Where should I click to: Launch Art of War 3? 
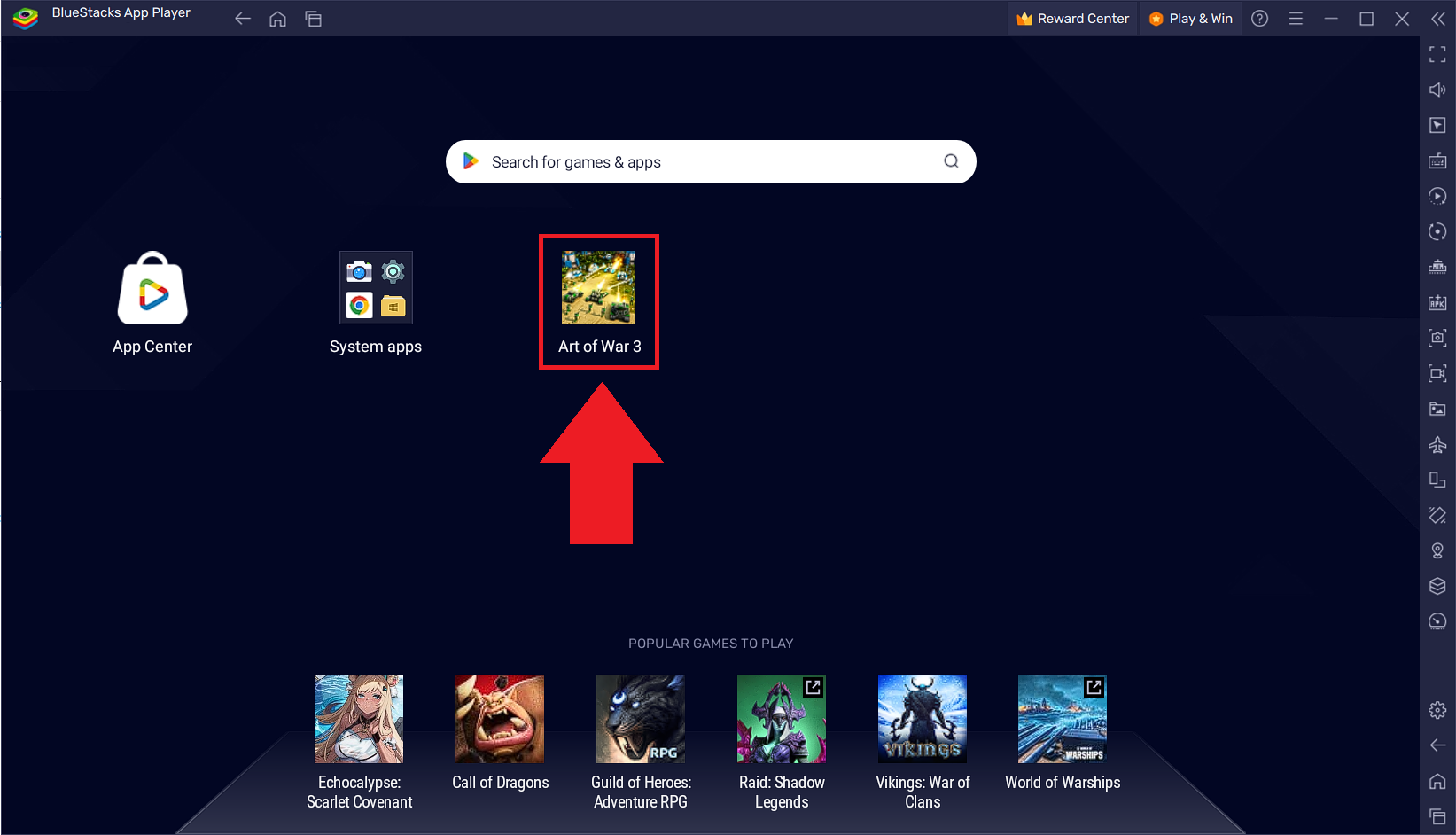(x=598, y=287)
